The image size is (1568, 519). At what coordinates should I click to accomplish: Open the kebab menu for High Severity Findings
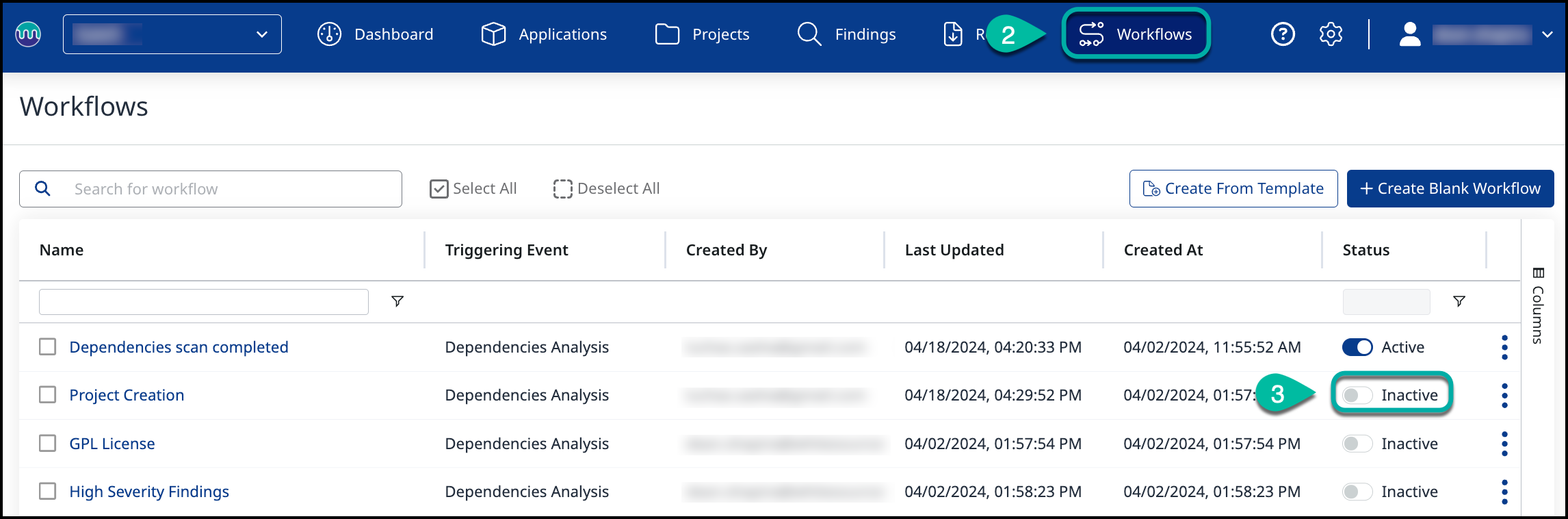(1504, 492)
